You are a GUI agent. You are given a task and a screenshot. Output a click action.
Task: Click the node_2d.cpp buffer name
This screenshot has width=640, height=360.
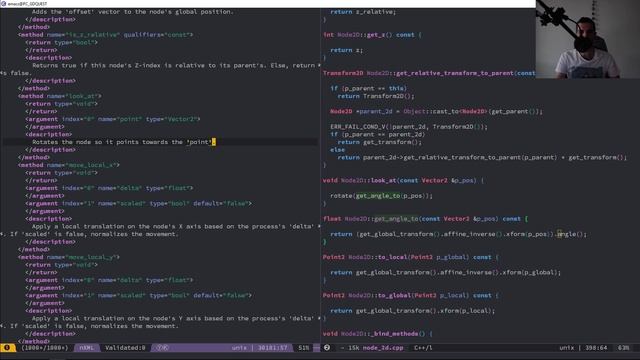click(383, 348)
